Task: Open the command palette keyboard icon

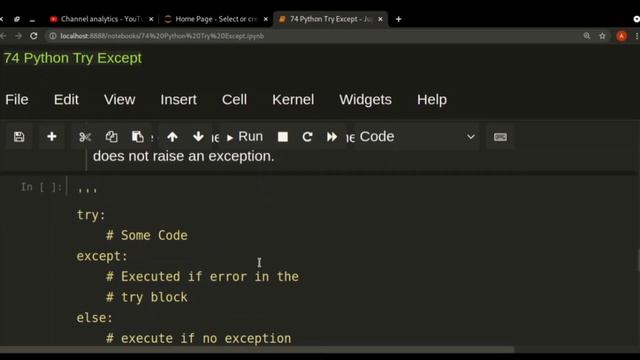Action: (500, 137)
